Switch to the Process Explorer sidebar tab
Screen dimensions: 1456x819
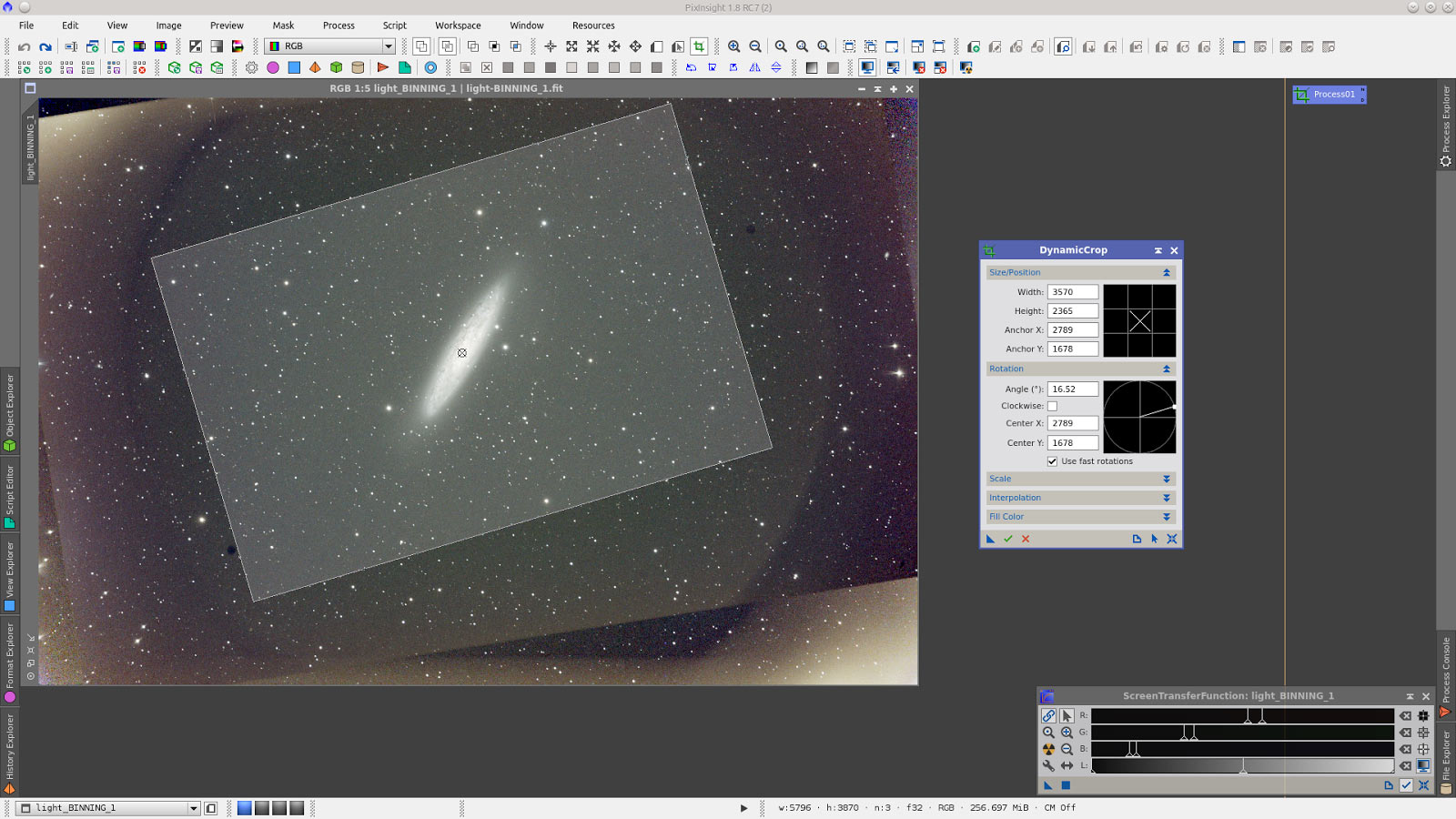tap(1447, 123)
